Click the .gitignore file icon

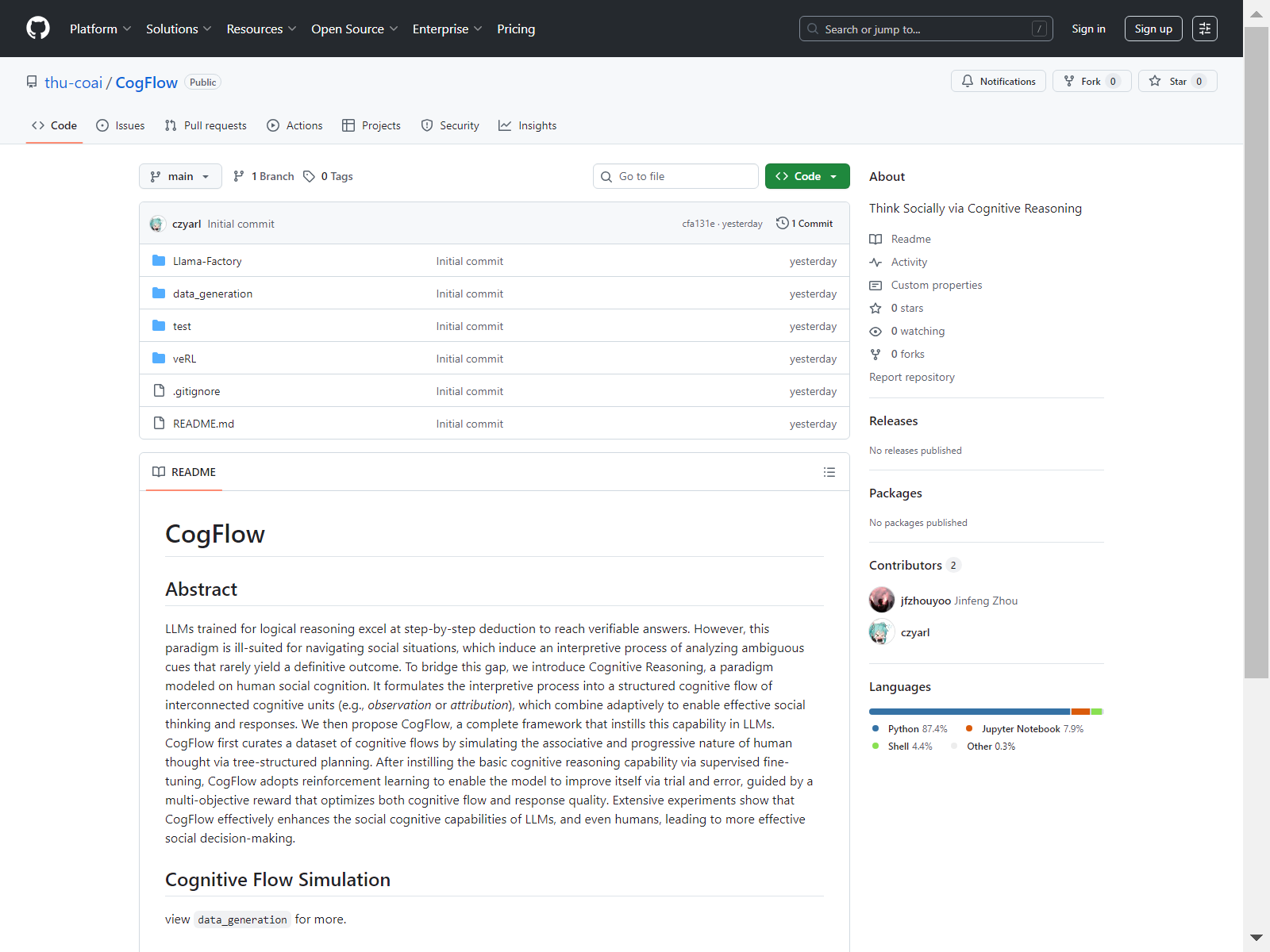[159, 390]
